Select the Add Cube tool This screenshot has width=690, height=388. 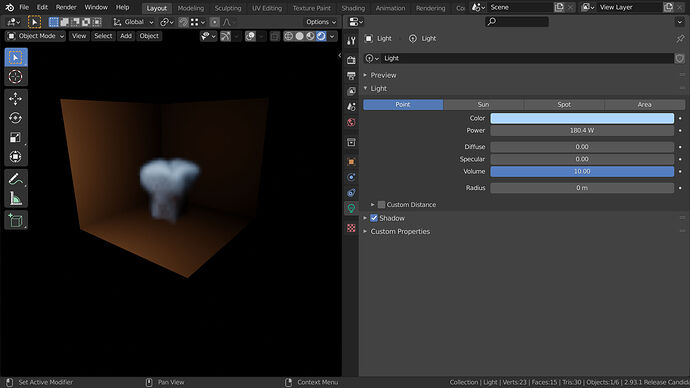pyautogui.click(x=16, y=220)
